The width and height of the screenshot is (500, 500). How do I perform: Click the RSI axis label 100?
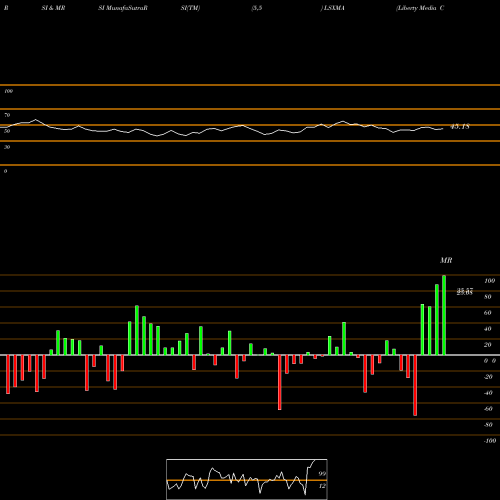8,91
